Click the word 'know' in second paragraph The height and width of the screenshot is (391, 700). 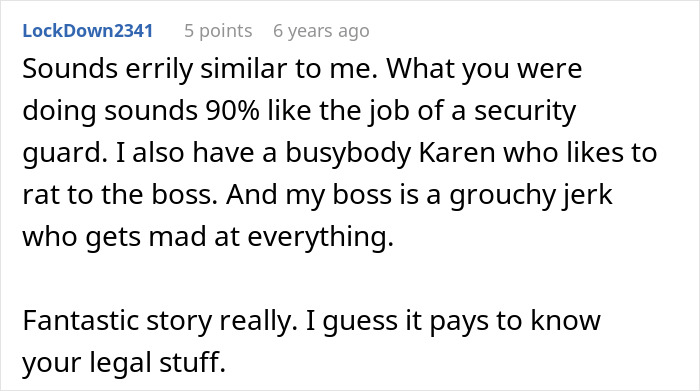(566, 320)
